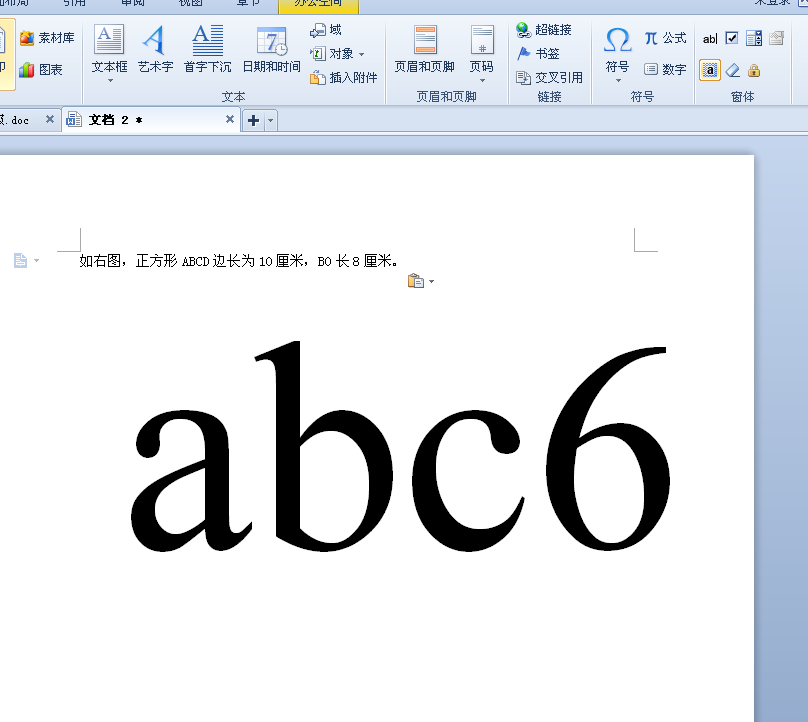Reset form fields with eraser icon
The height and width of the screenshot is (722, 808).
[x=732, y=70]
